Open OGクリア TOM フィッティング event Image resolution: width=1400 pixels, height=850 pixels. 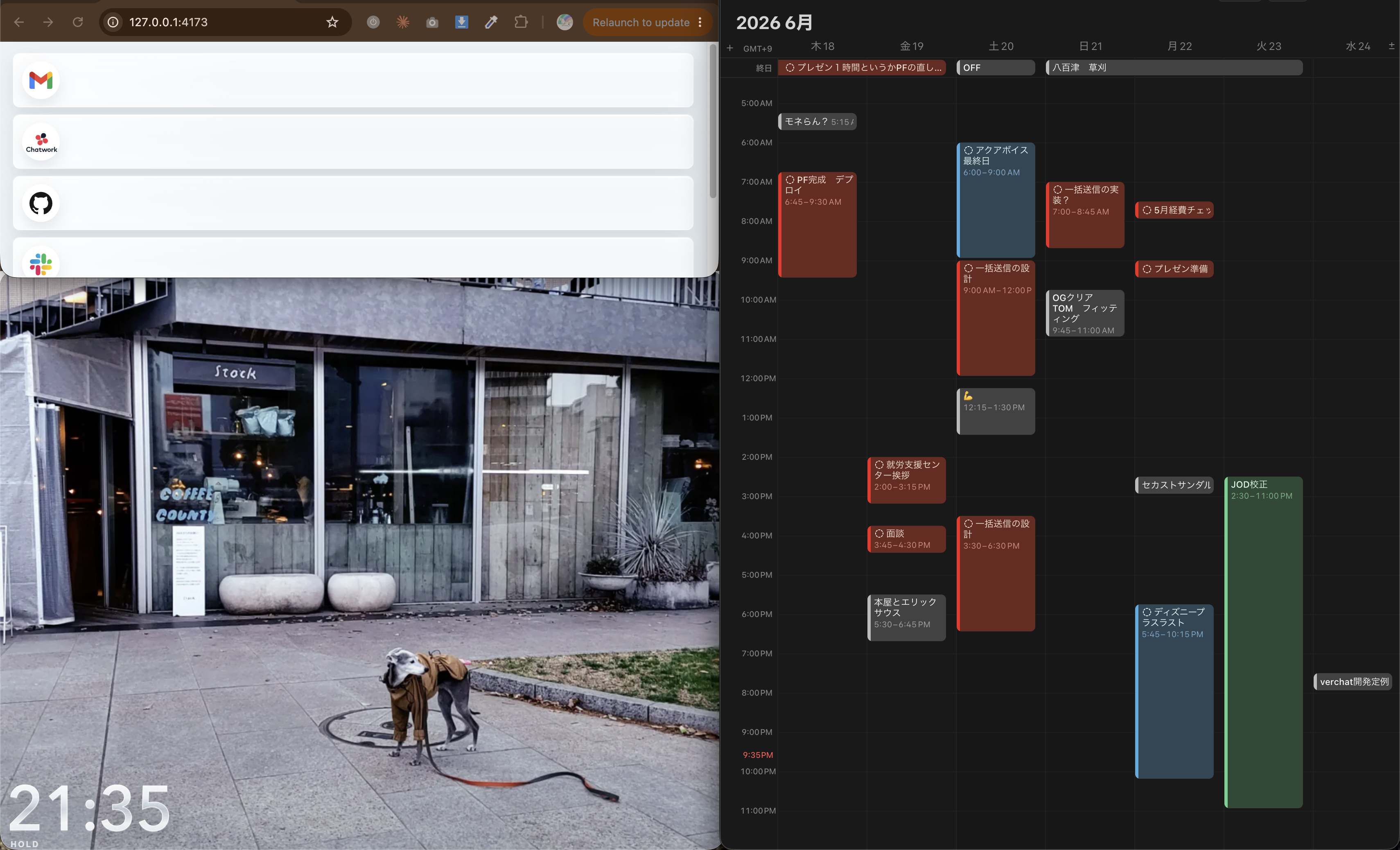pos(1085,313)
